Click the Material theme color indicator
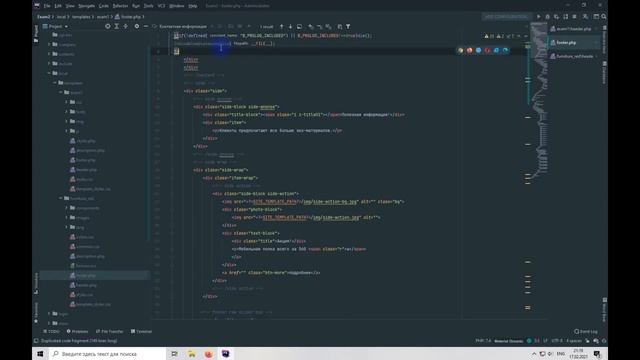This screenshot has width=640, height=360. [529, 341]
